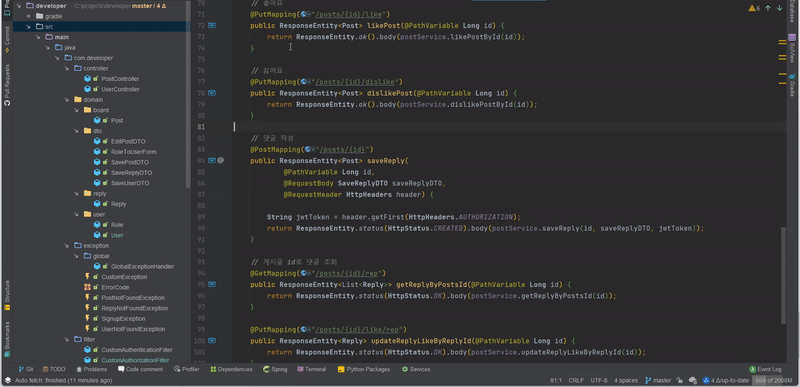Image resolution: width=800 pixels, height=387 pixels.
Task: Open the Problems tool window
Action: tap(92, 369)
